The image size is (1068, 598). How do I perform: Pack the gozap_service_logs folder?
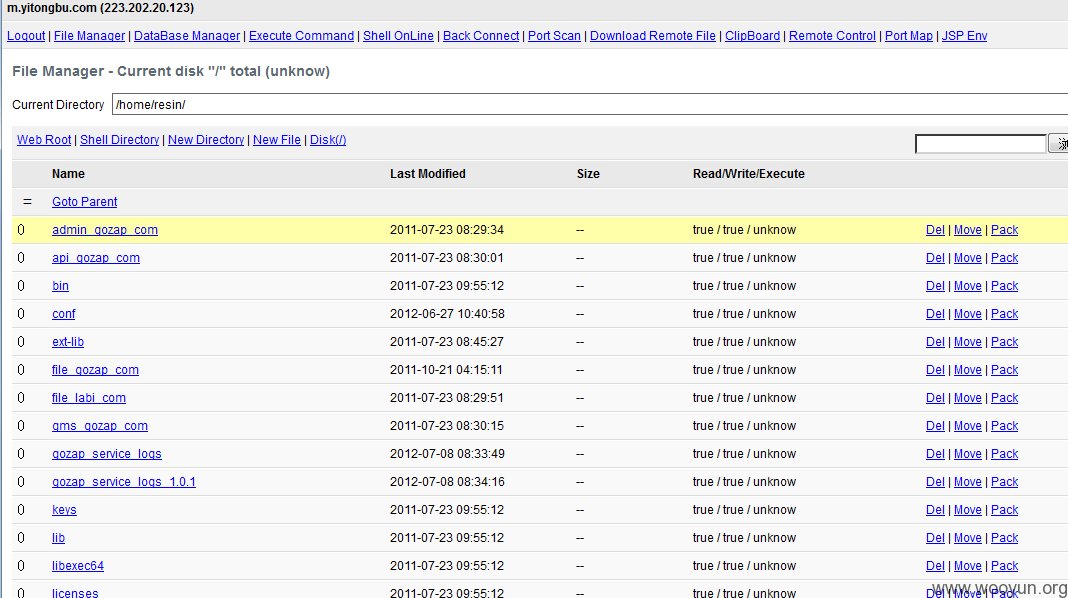tap(1004, 454)
